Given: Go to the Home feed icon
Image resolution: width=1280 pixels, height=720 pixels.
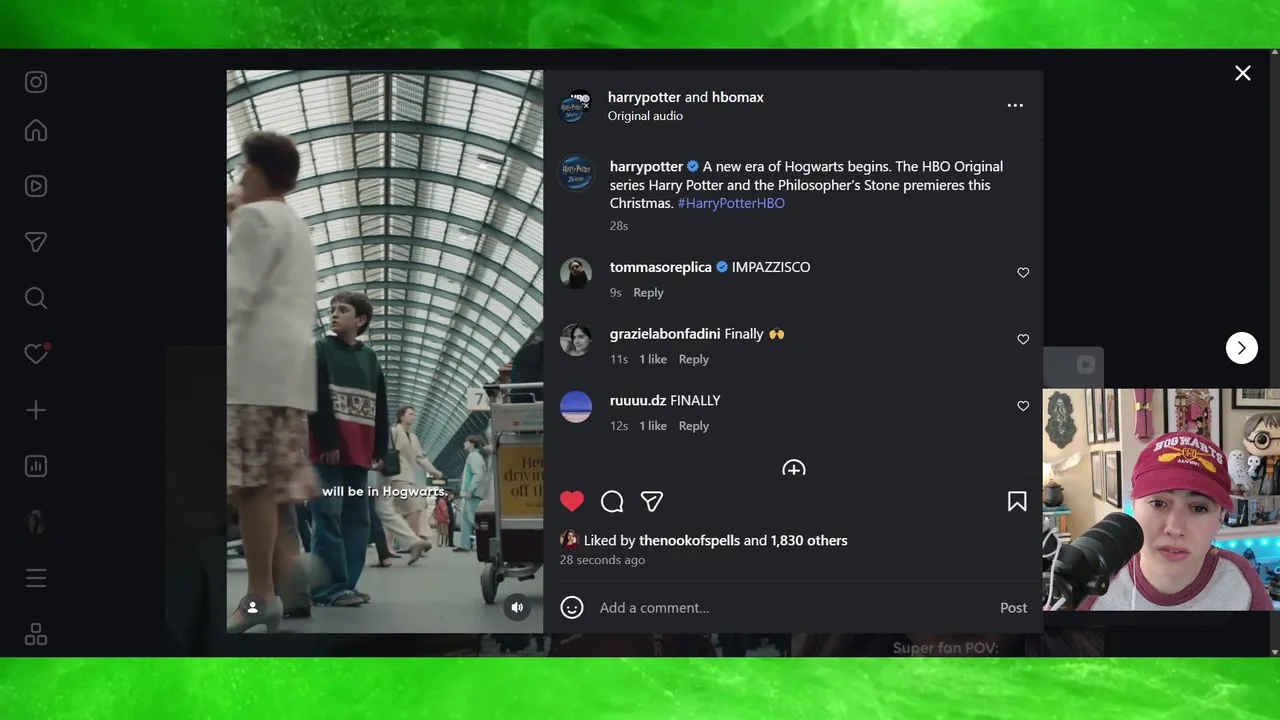Looking at the screenshot, I should [x=36, y=131].
